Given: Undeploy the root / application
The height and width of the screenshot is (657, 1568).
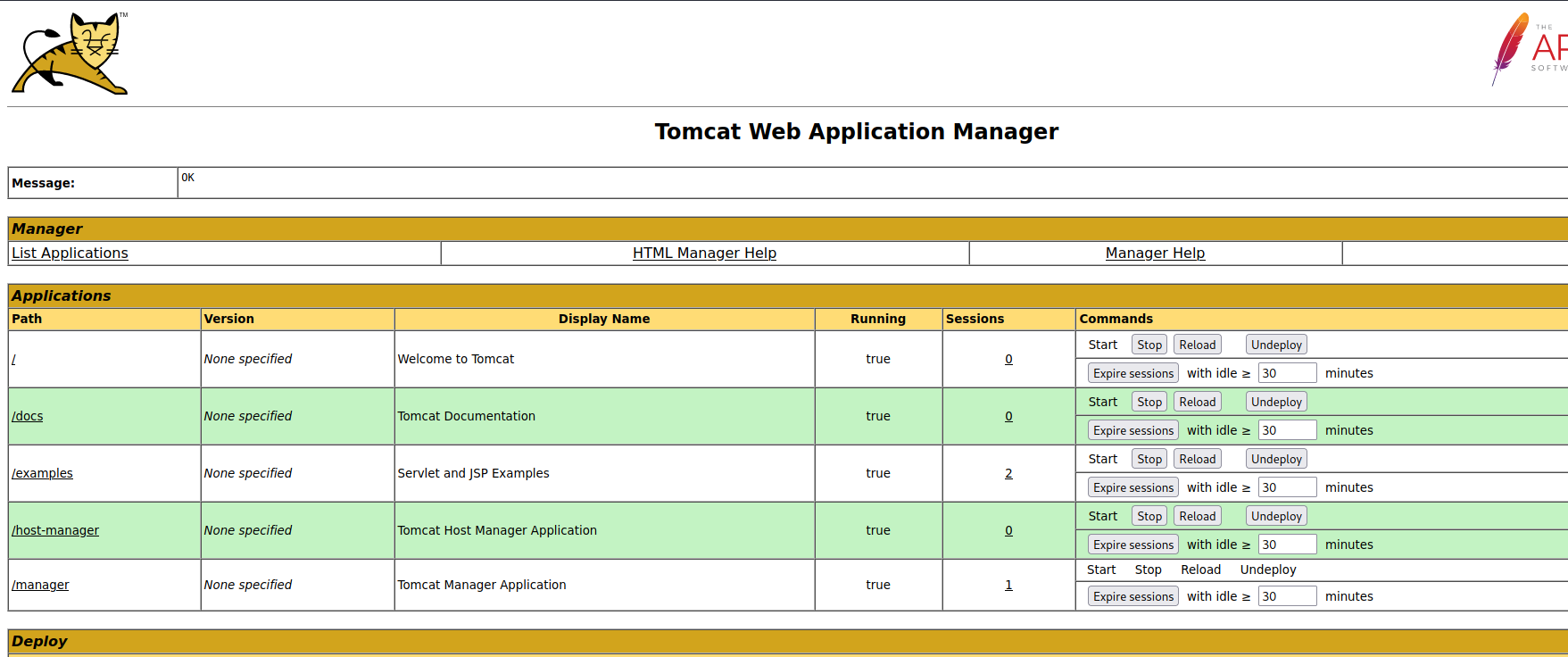Looking at the screenshot, I should point(1276,345).
